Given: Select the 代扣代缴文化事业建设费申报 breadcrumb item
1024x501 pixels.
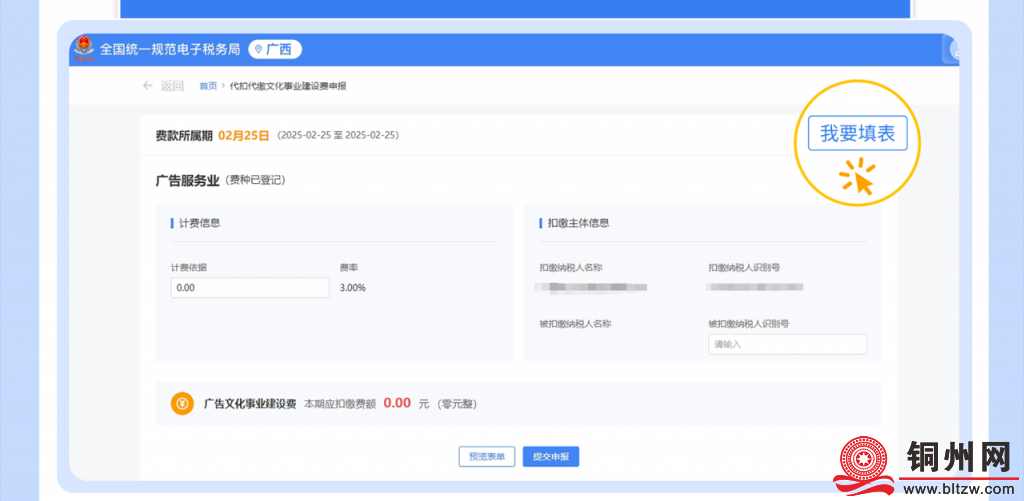Looking at the screenshot, I should 288,86.
